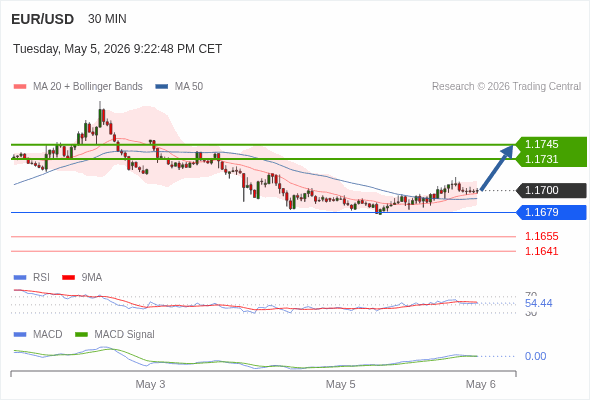Click the 54.44 RSI value

pos(538,303)
